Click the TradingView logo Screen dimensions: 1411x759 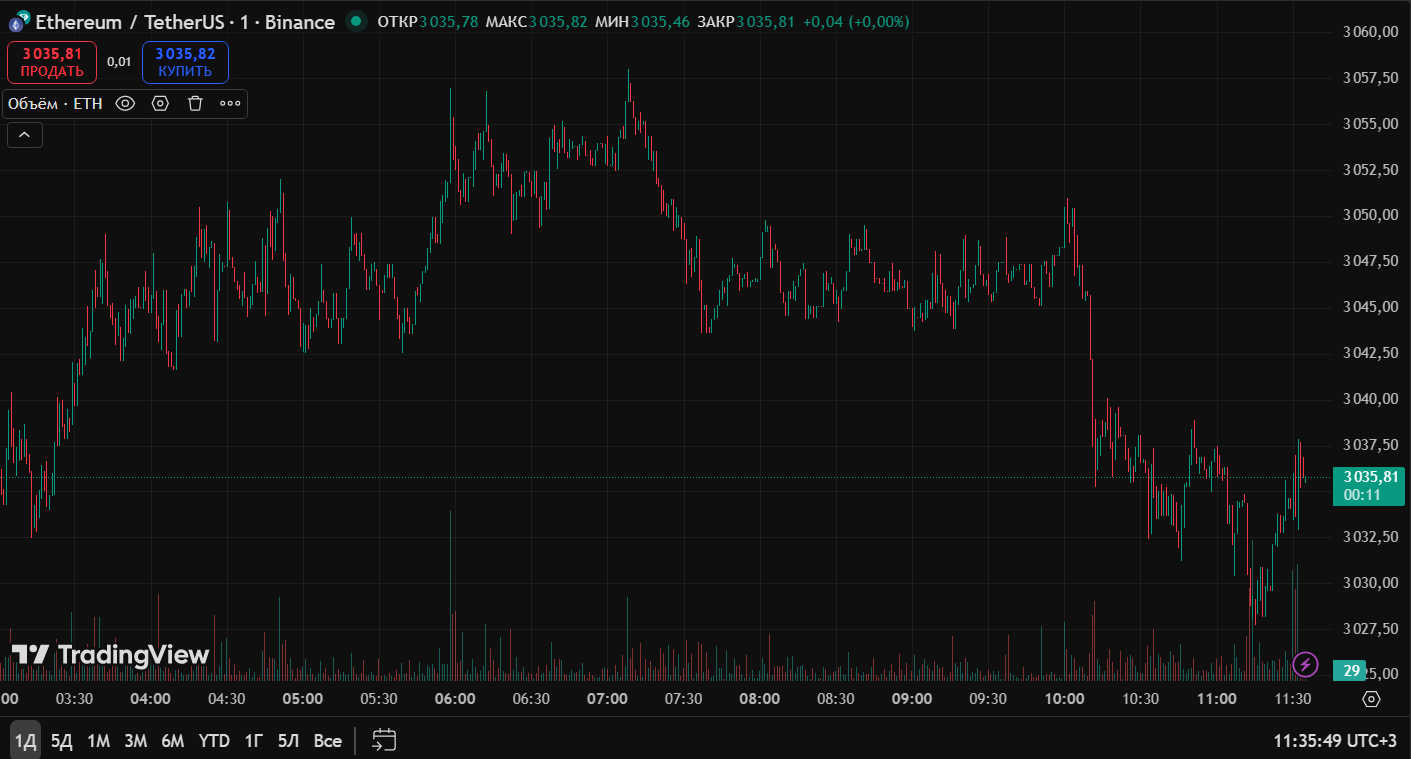[110, 655]
